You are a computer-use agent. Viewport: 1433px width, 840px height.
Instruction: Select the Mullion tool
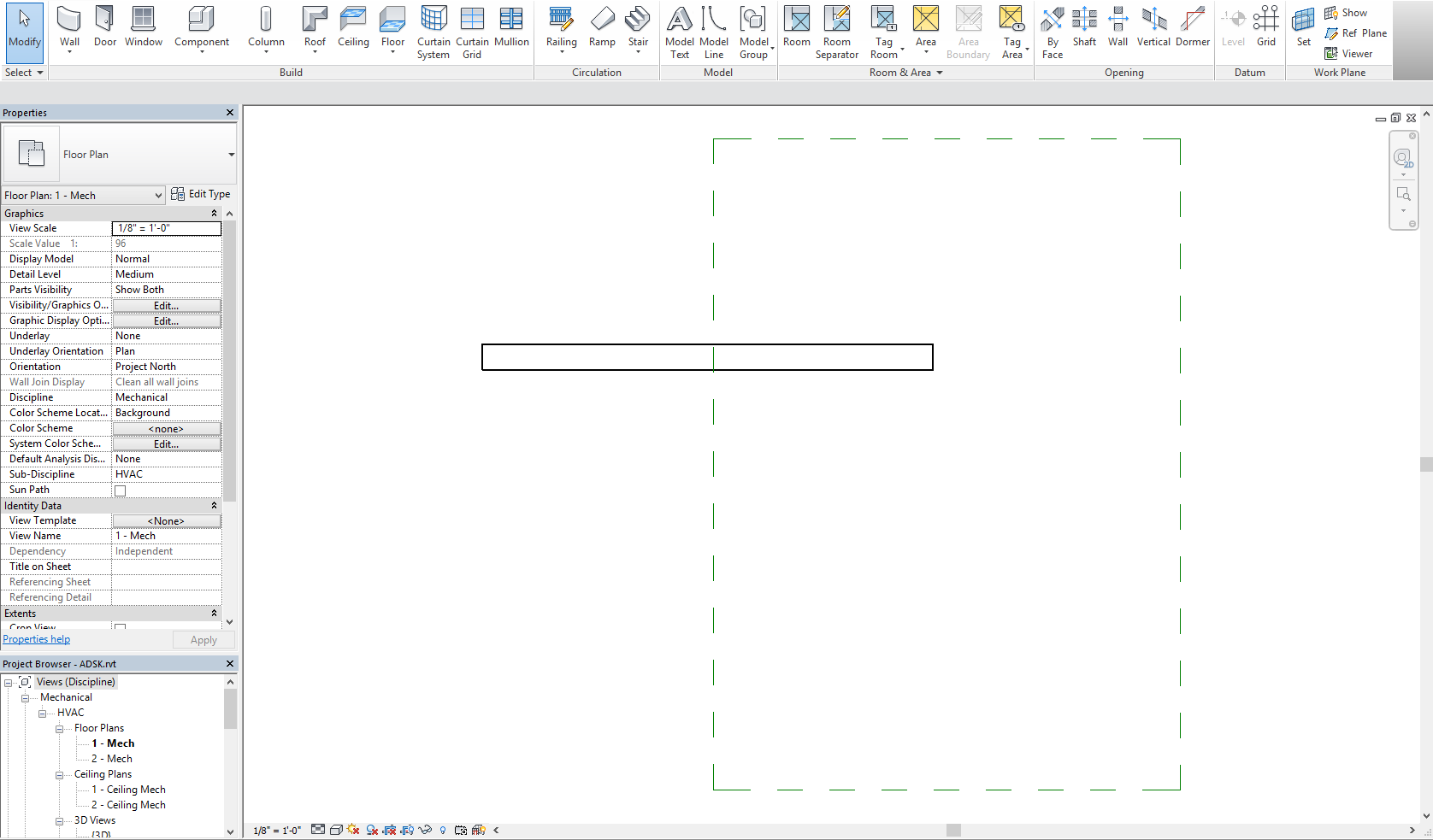511,27
